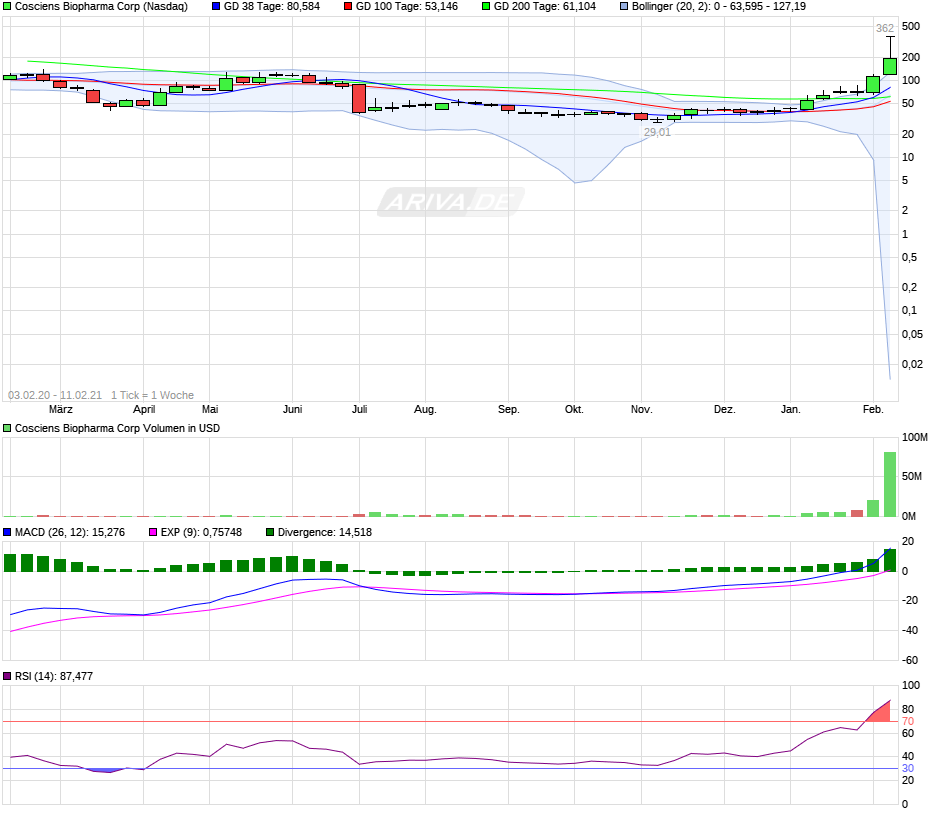The width and height of the screenshot is (940, 814).
Task: Click the '29,01' low price annotation
Action: (x=658, y=132)
